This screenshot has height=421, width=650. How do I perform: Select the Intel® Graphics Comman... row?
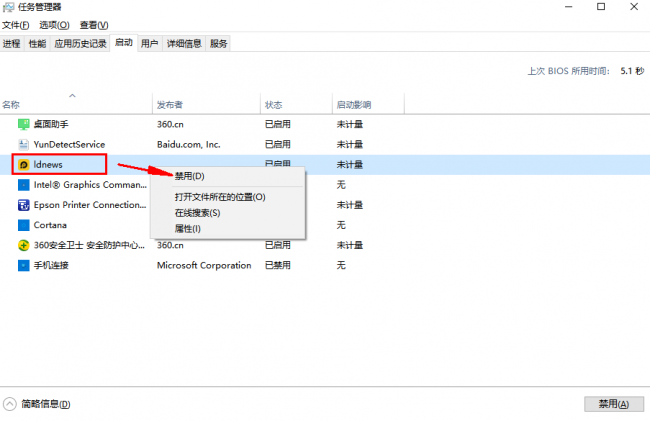tap(90, 185)
